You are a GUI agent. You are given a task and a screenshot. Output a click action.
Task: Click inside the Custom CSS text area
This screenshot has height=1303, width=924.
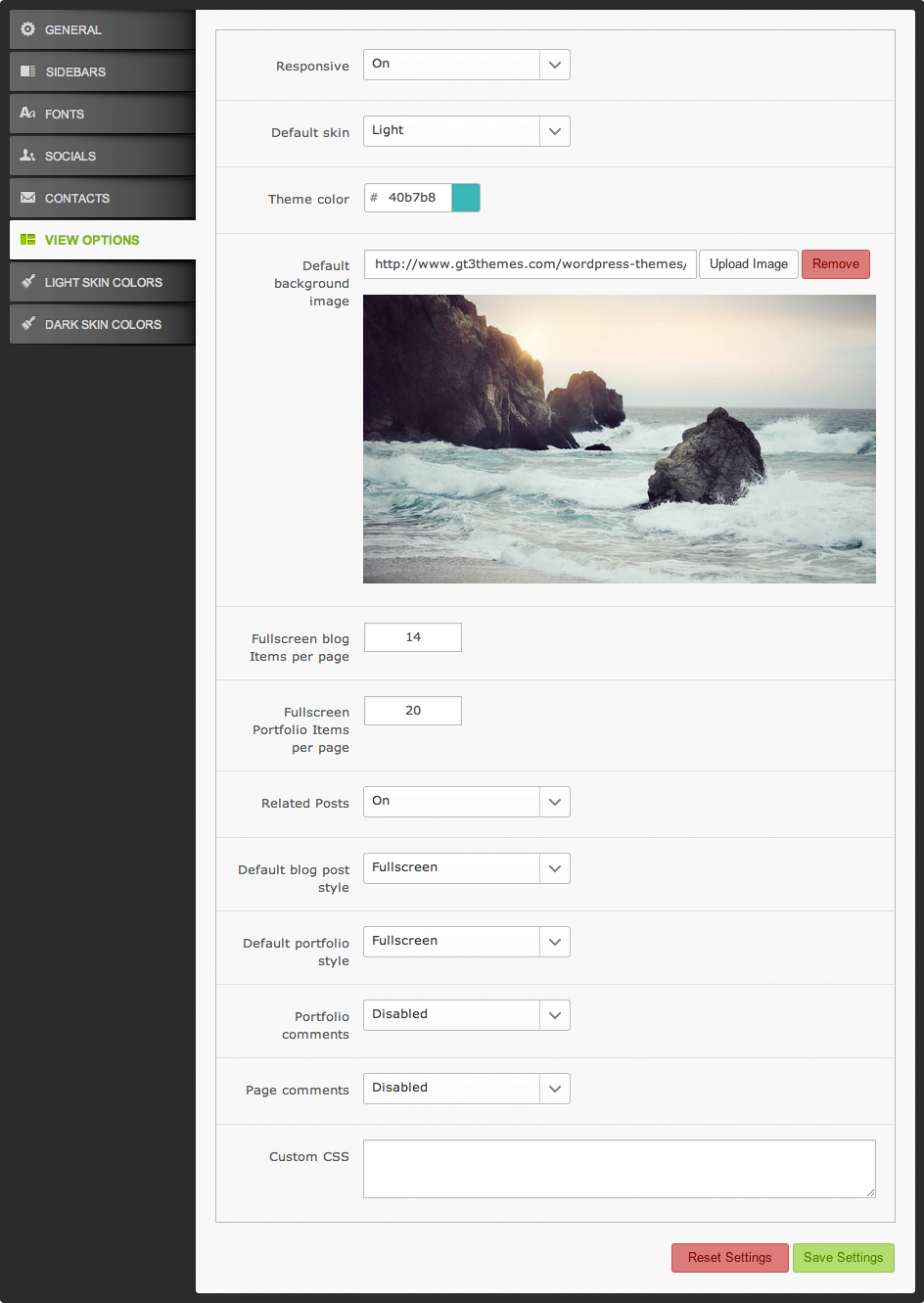(x=619, y=1169)
